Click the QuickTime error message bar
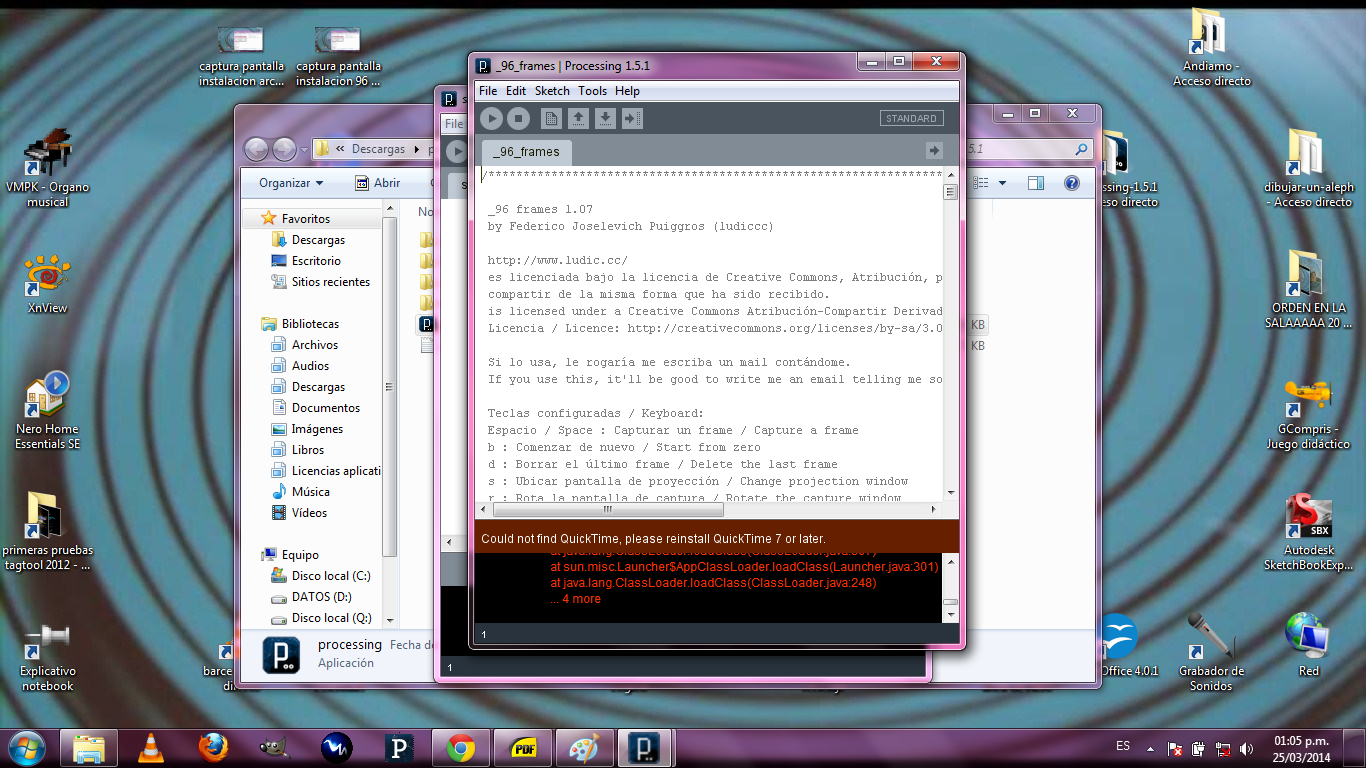This screenshot has height=768, width=1366. [715, 538]
